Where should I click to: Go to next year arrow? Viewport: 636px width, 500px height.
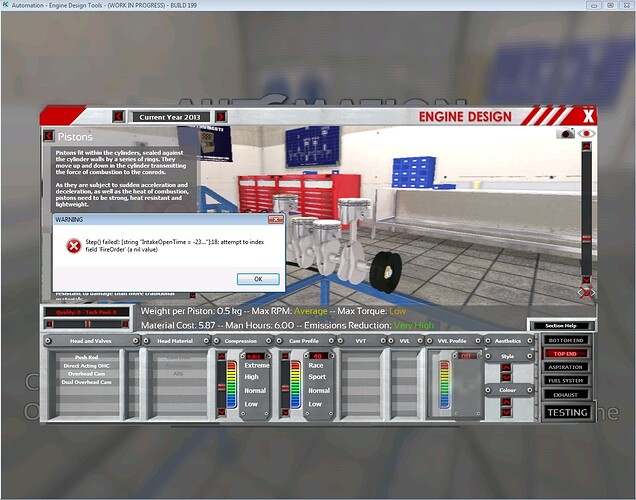[221, 117]
